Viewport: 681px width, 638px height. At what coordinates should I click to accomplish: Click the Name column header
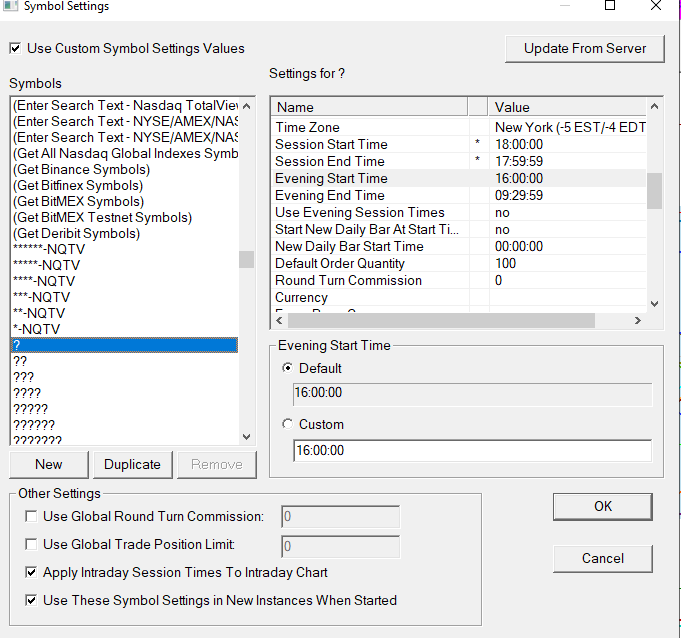point(369,107)
